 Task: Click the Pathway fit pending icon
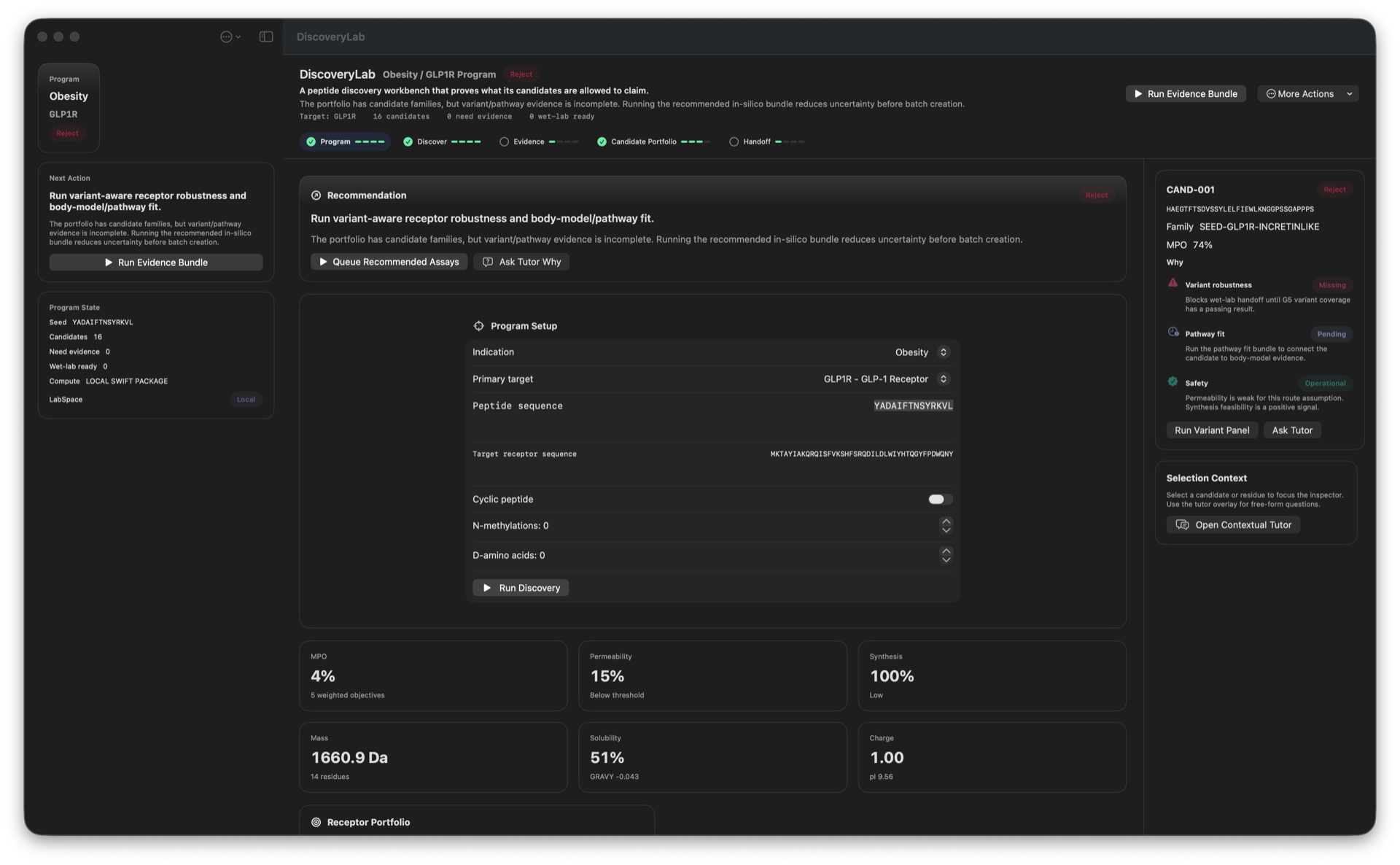pyautogui.click(x=1172, y=332)
